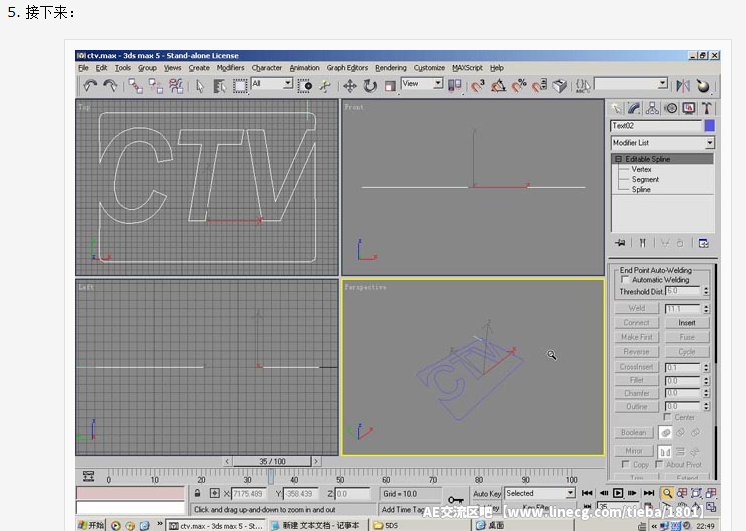
Task: Open Select by Name icon
Action: click(x=219, y=86)
